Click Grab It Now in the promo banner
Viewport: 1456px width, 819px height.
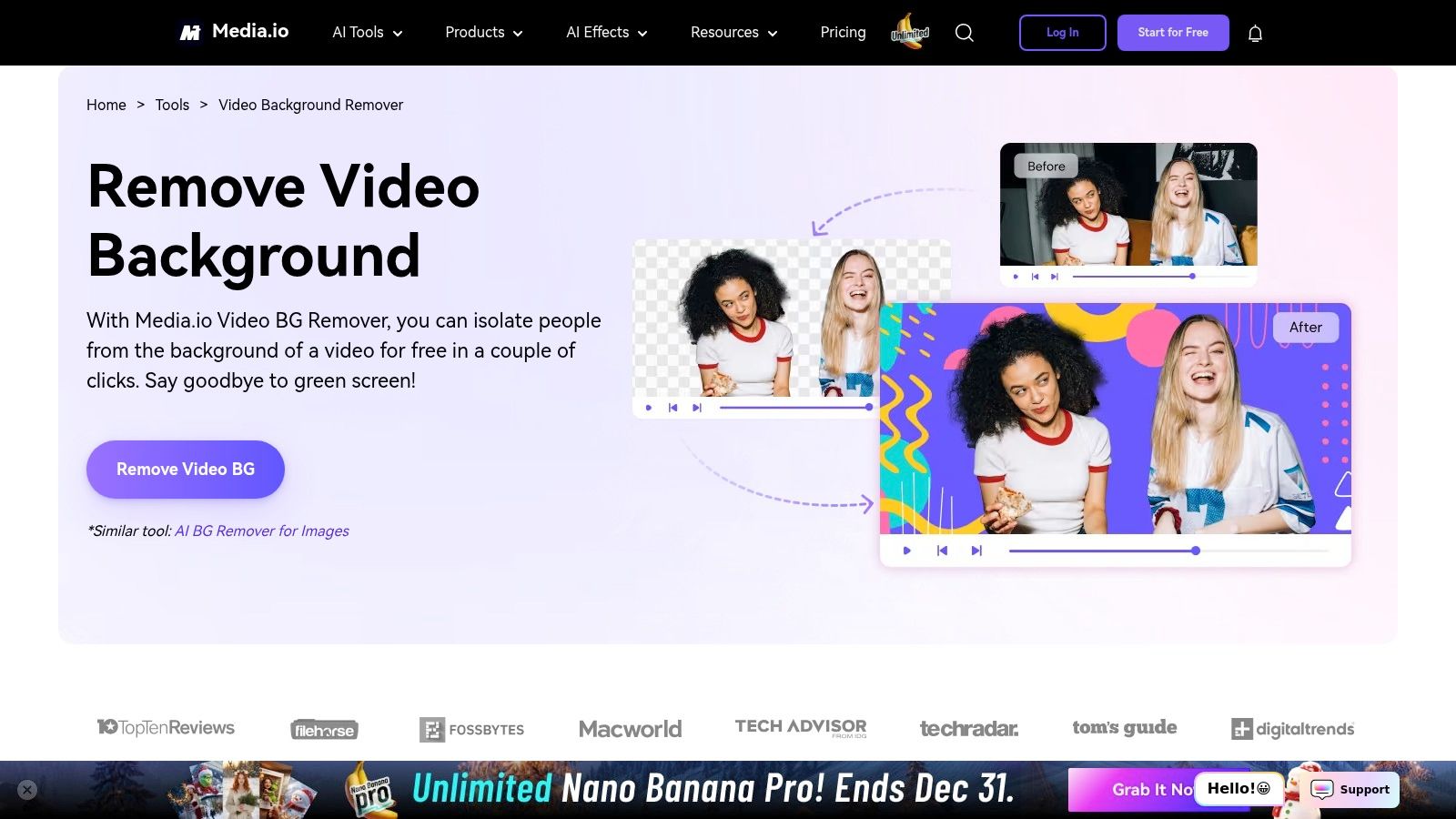point(1157,790)
